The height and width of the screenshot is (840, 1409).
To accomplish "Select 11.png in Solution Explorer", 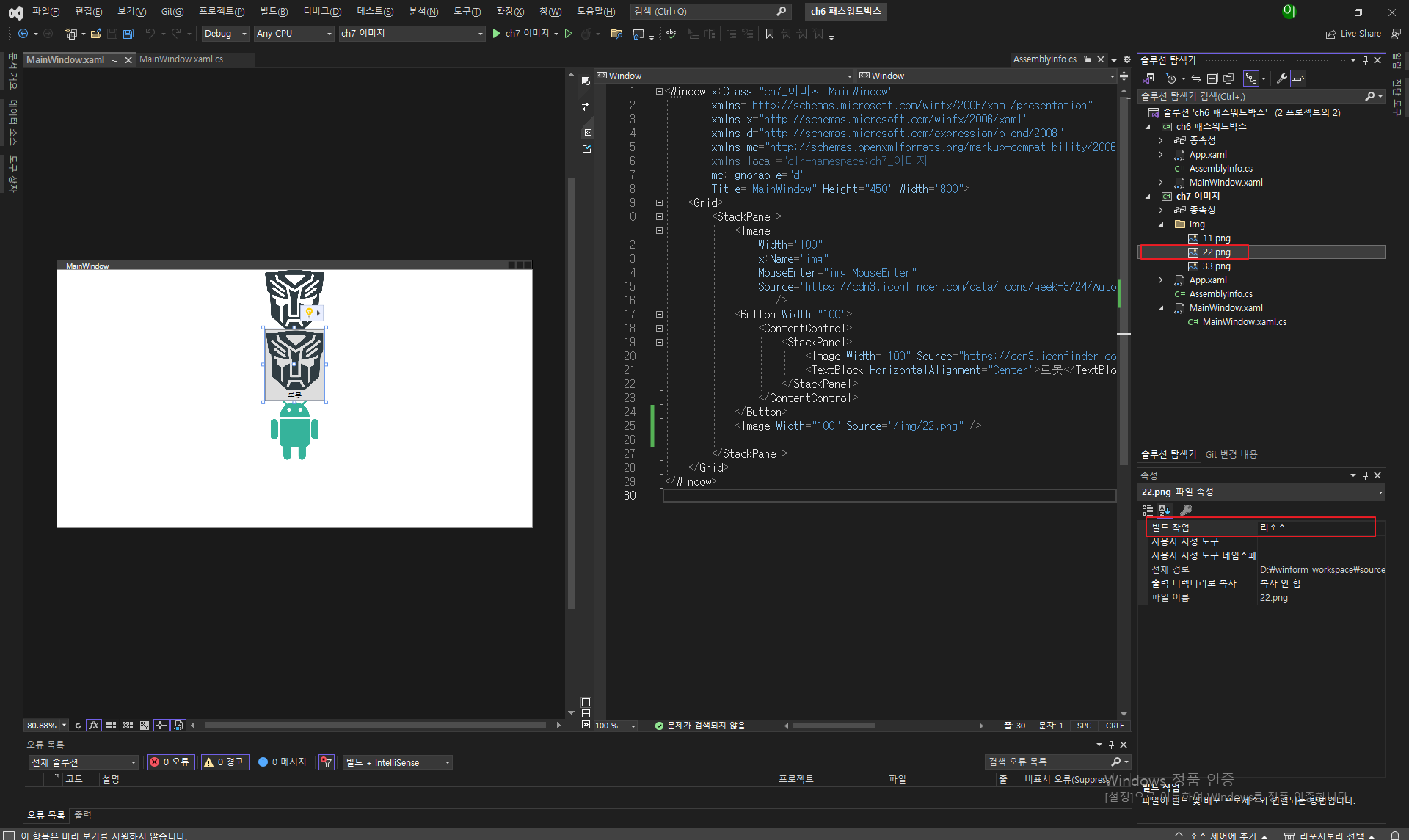I will click(x=1216, y=238).
